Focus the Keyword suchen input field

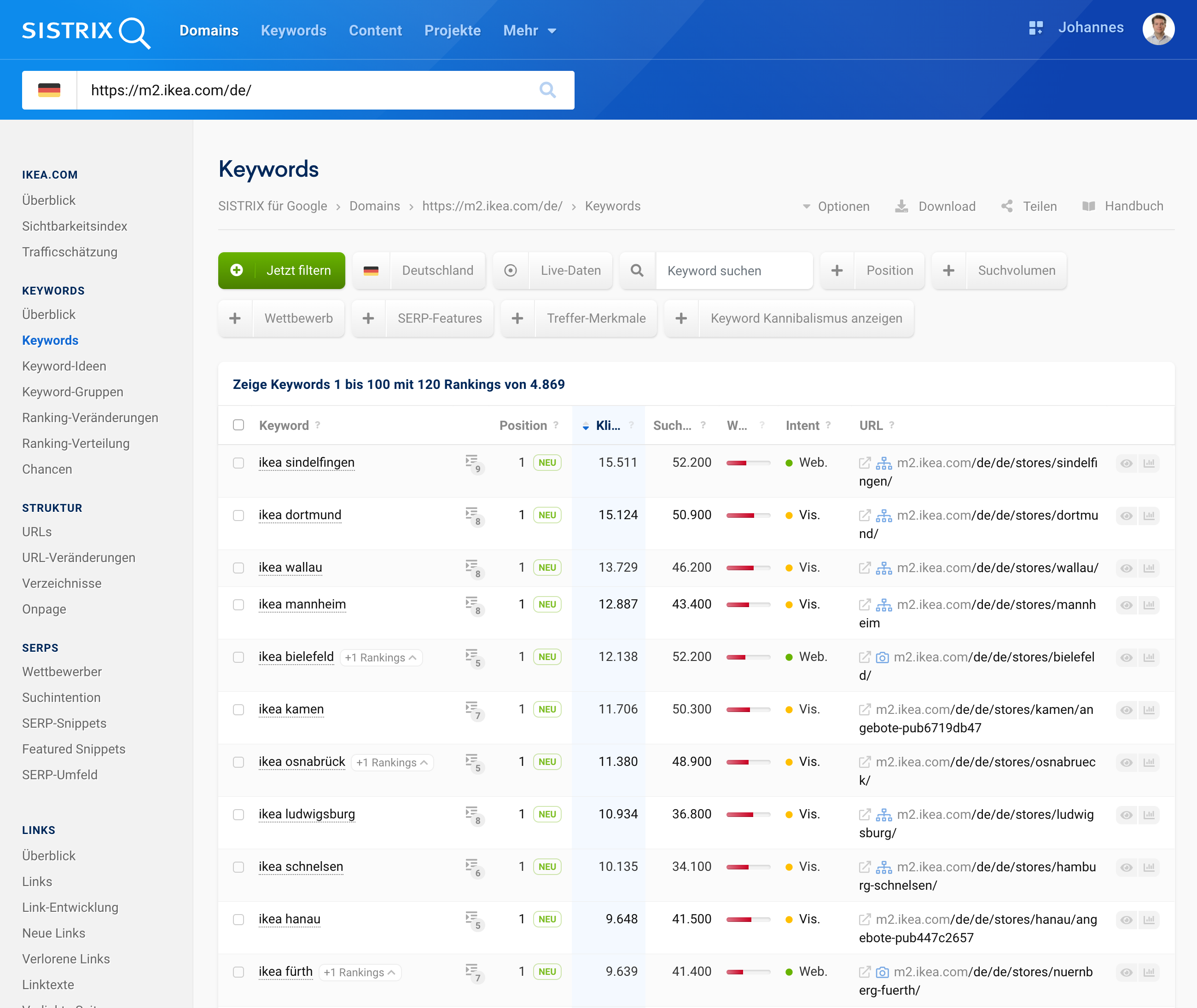[x=733, y=271]
